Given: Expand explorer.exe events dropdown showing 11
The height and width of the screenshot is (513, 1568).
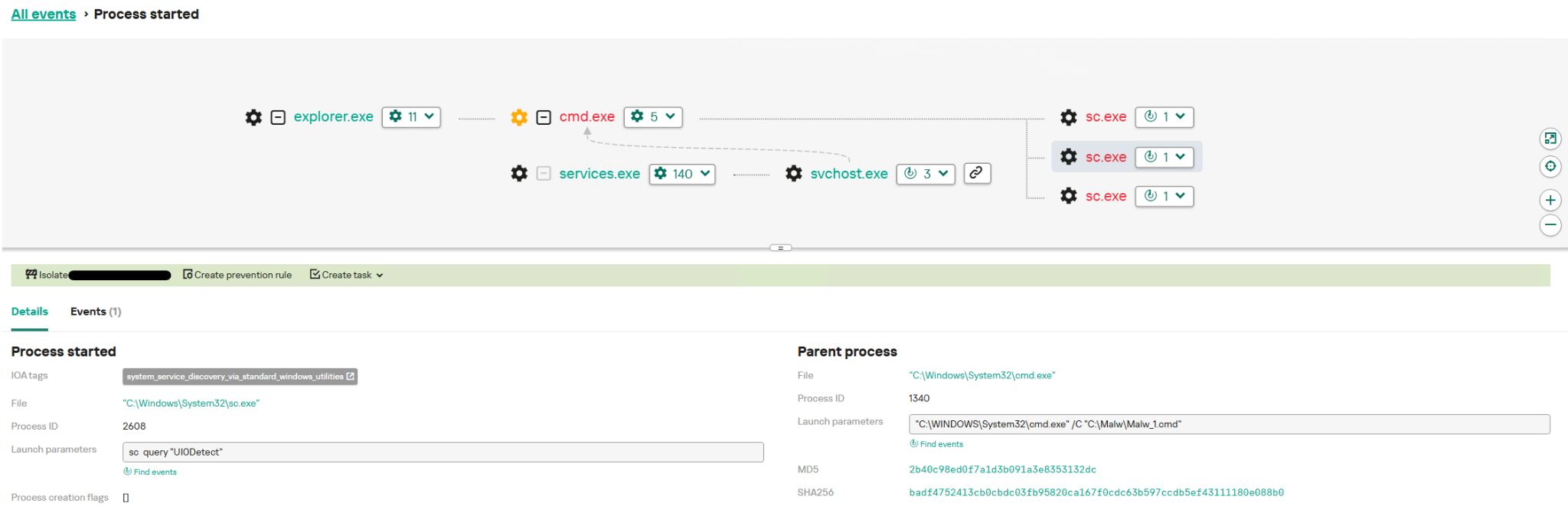Looking at the screenshot, I should 411,116.
